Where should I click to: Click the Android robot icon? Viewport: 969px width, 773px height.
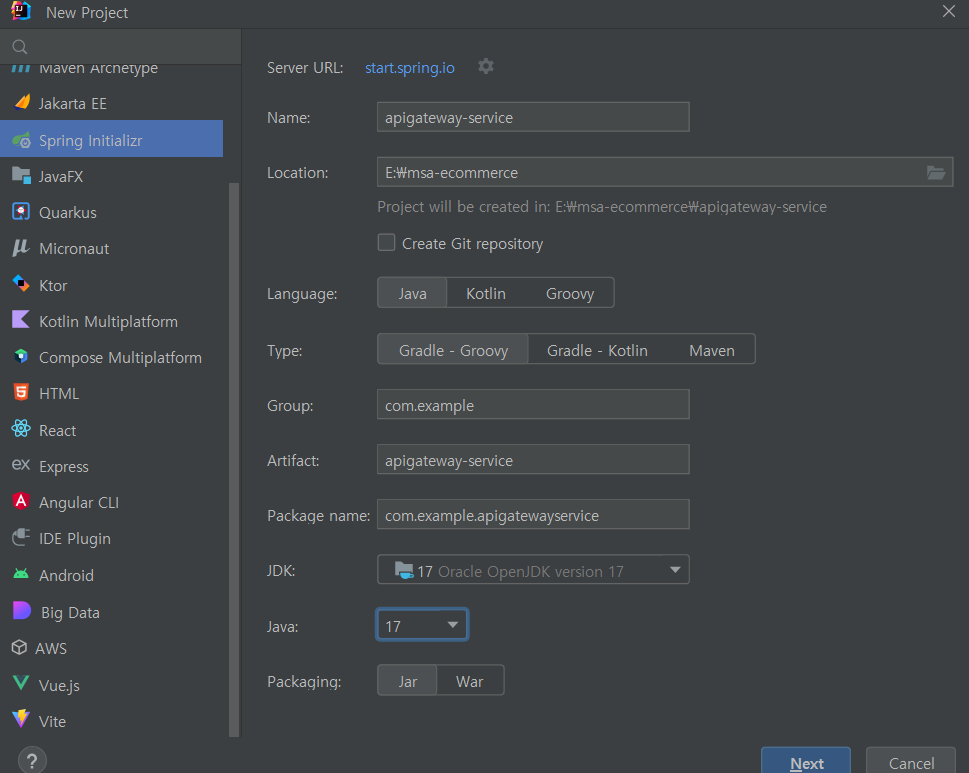[21, 574]
